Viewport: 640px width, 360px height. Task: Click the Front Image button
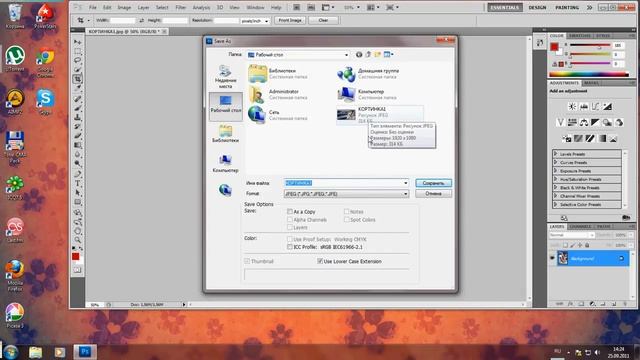290,20
